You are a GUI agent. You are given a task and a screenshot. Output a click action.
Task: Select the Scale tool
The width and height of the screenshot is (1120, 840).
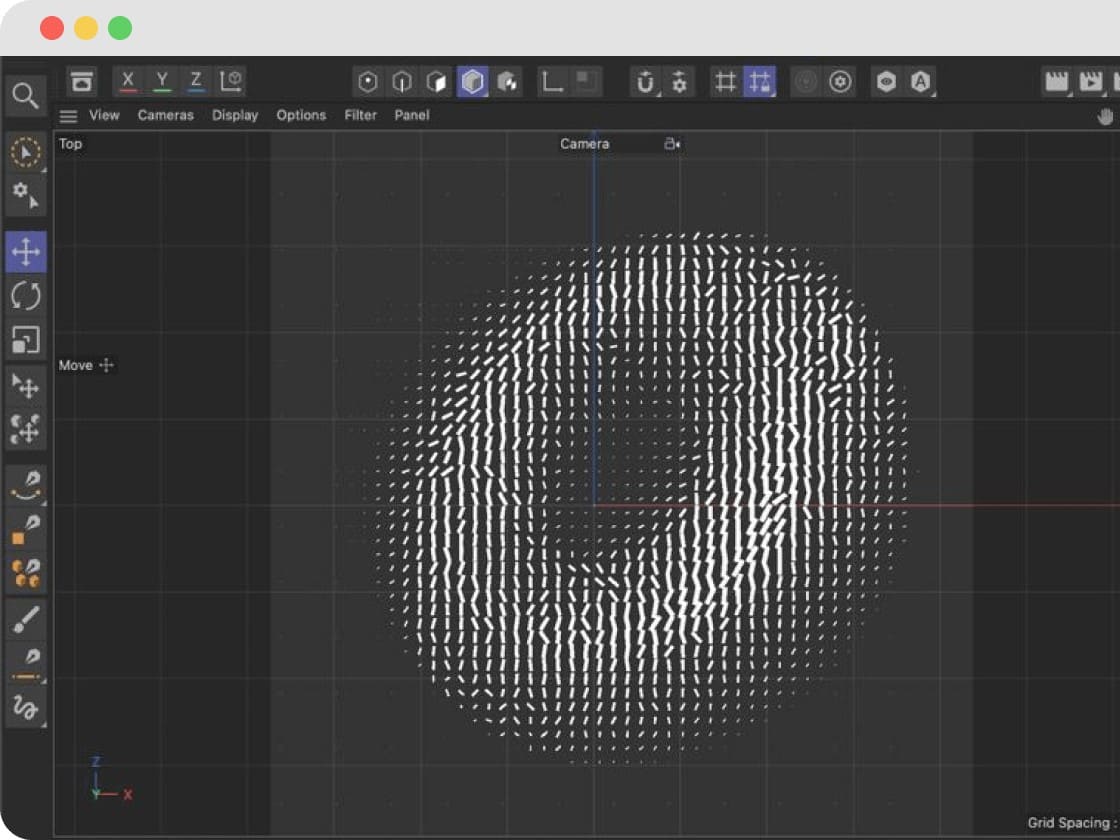(26, 340)
